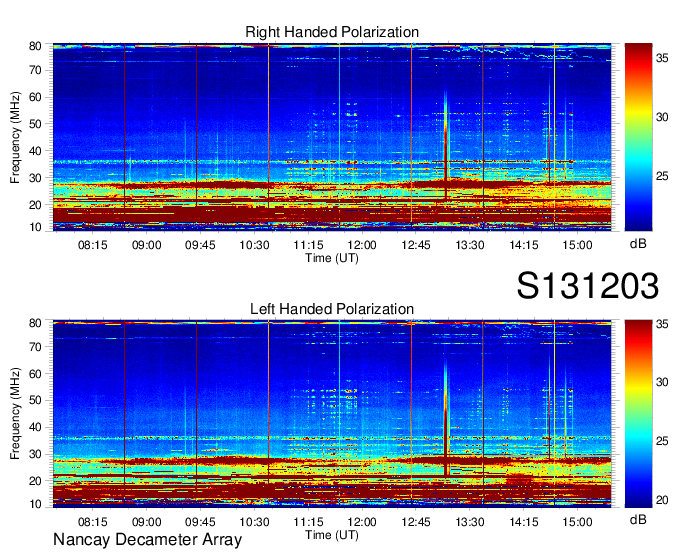
Task: Click the 09:00 time tick under Right Handed plot
Action: [147, 245]
